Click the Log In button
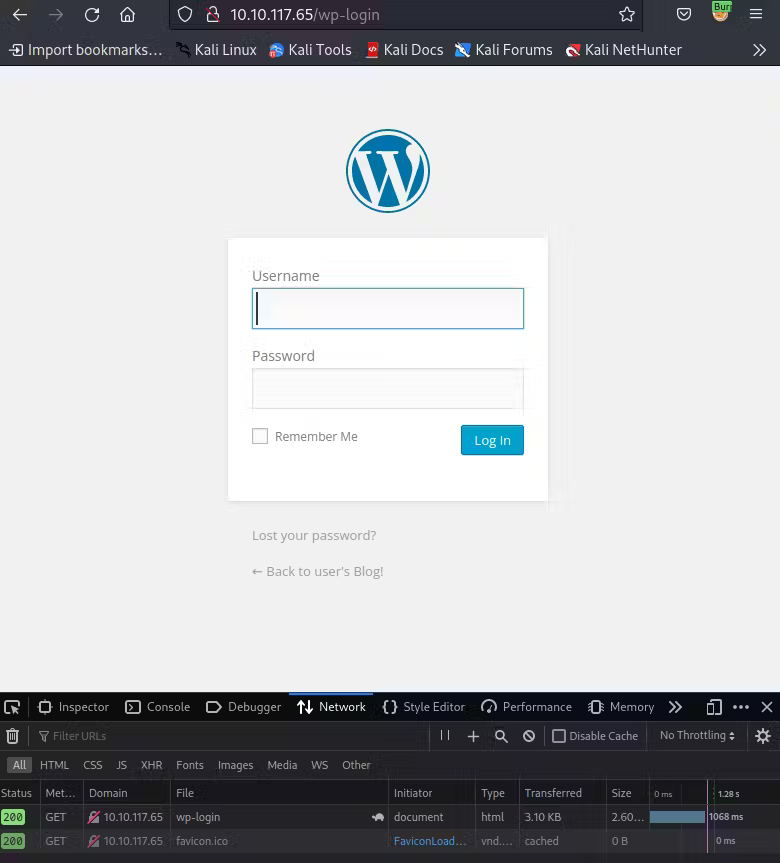Image resolution: width=780 pixels, height=863 pixels. [x=492, y=440]
